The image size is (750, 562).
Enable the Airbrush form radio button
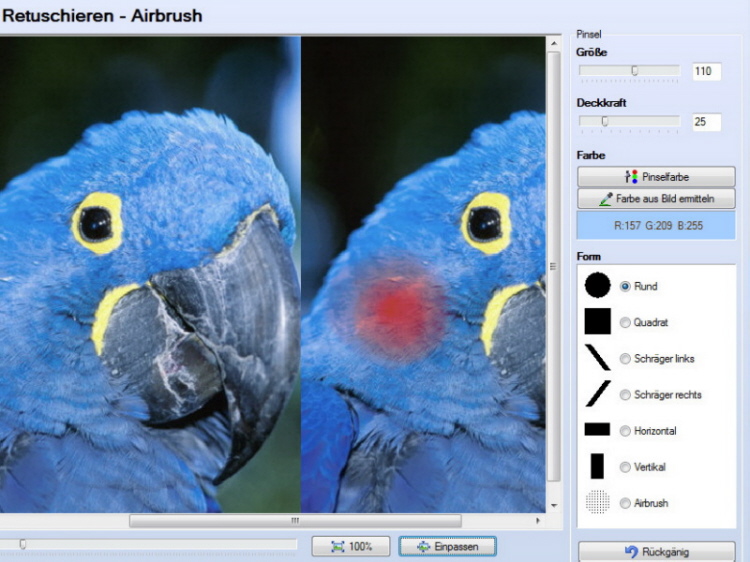[626, 503]
